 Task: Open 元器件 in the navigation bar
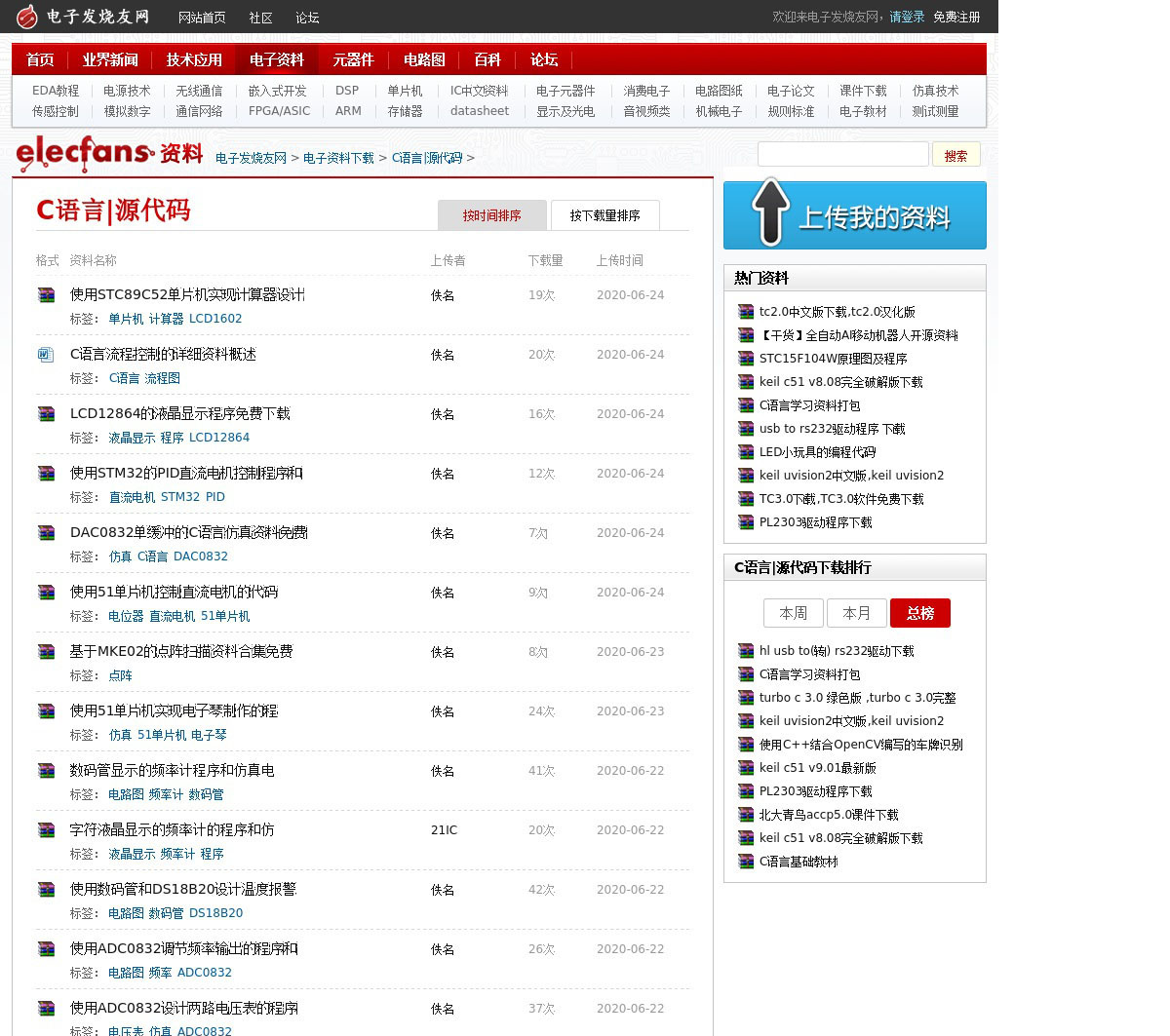pyautogui.click(x=353, y=59)
